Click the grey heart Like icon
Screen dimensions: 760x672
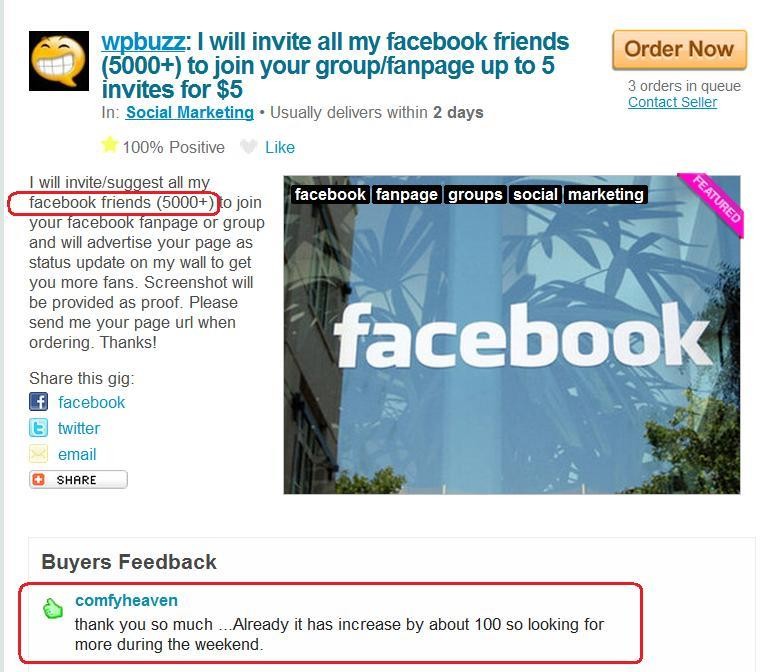pos(249,146)
